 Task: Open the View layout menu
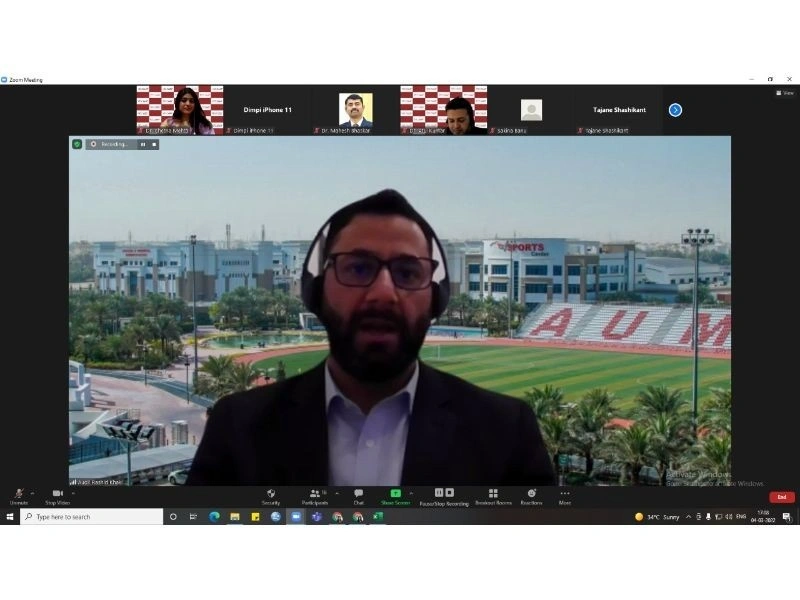pyautogui.click(x=785, y=93)
